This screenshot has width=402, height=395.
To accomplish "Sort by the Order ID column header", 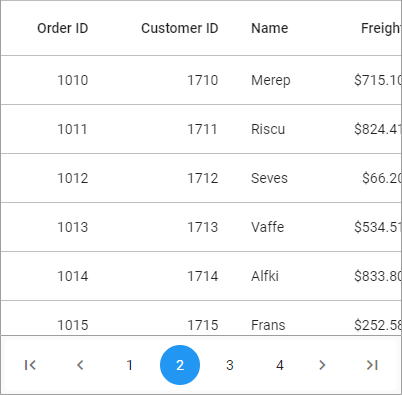I will click(x=62, y=28).
